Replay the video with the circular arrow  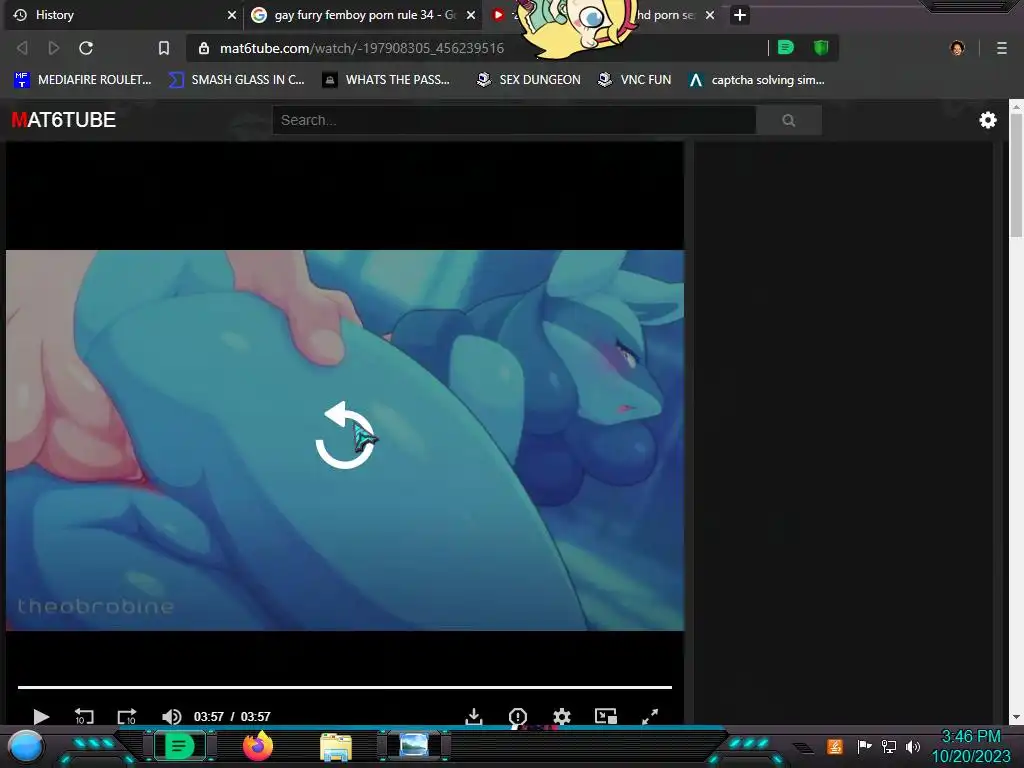click(345, 436)
